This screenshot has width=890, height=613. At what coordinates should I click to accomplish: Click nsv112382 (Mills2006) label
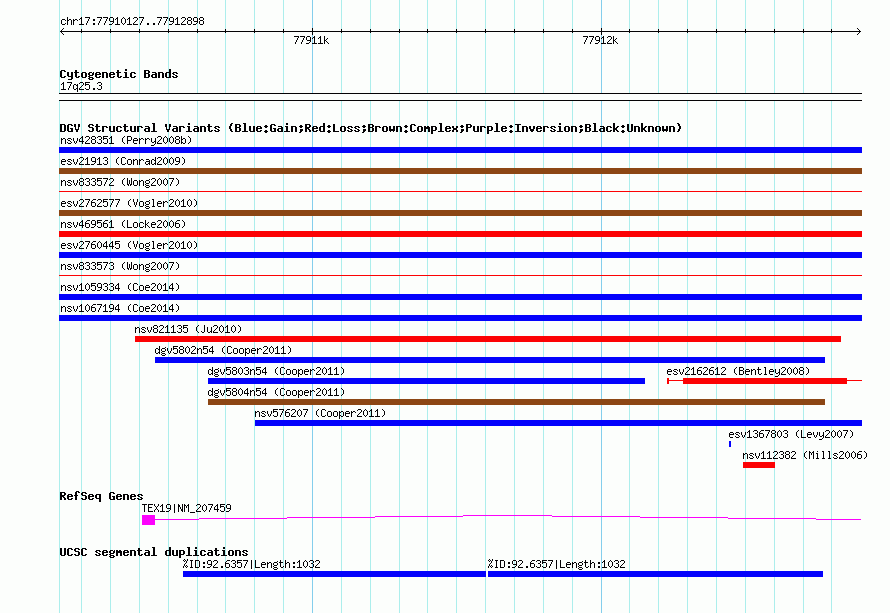805,455
